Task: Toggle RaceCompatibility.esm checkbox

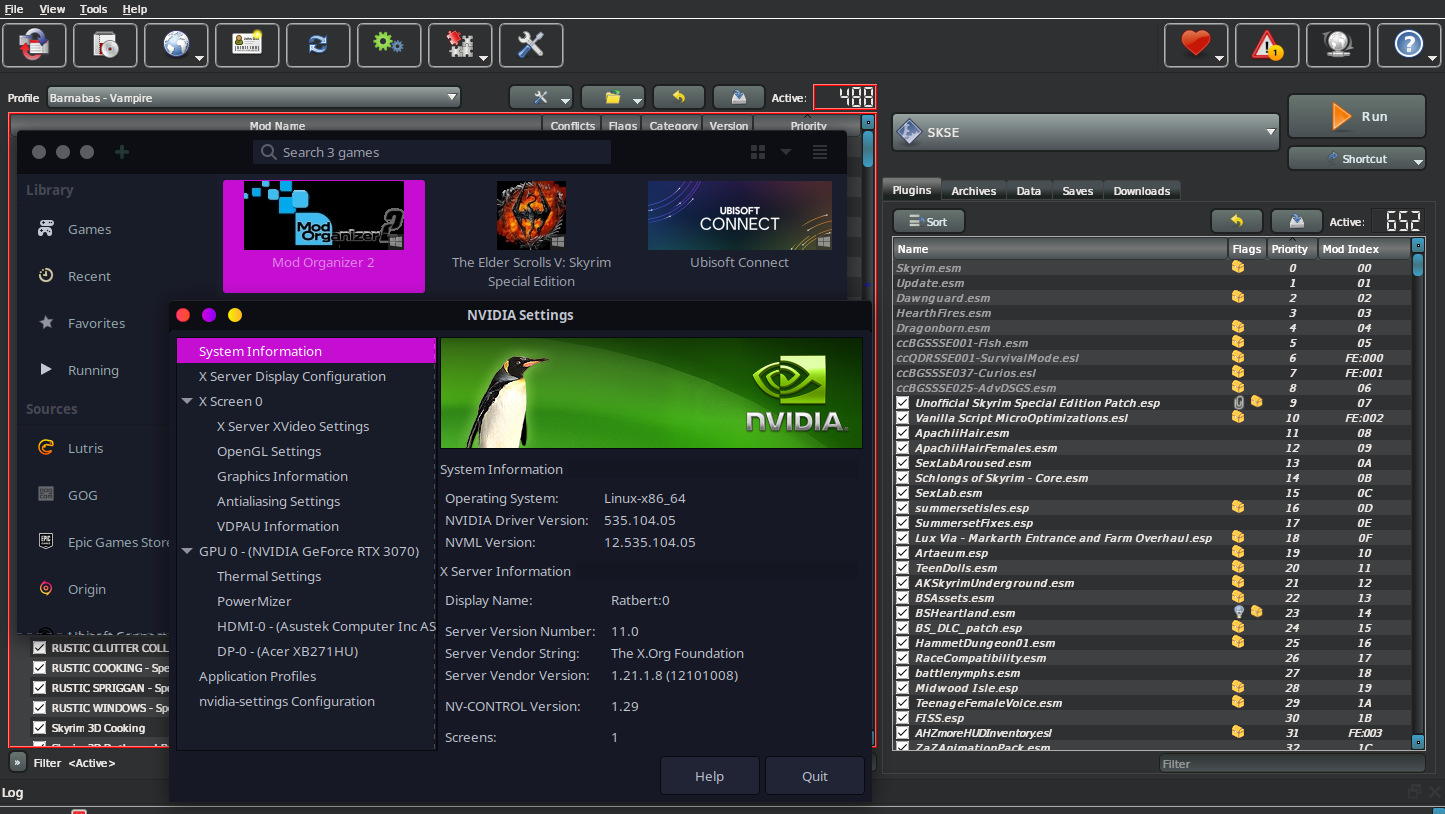Action: tap(903, 658)
